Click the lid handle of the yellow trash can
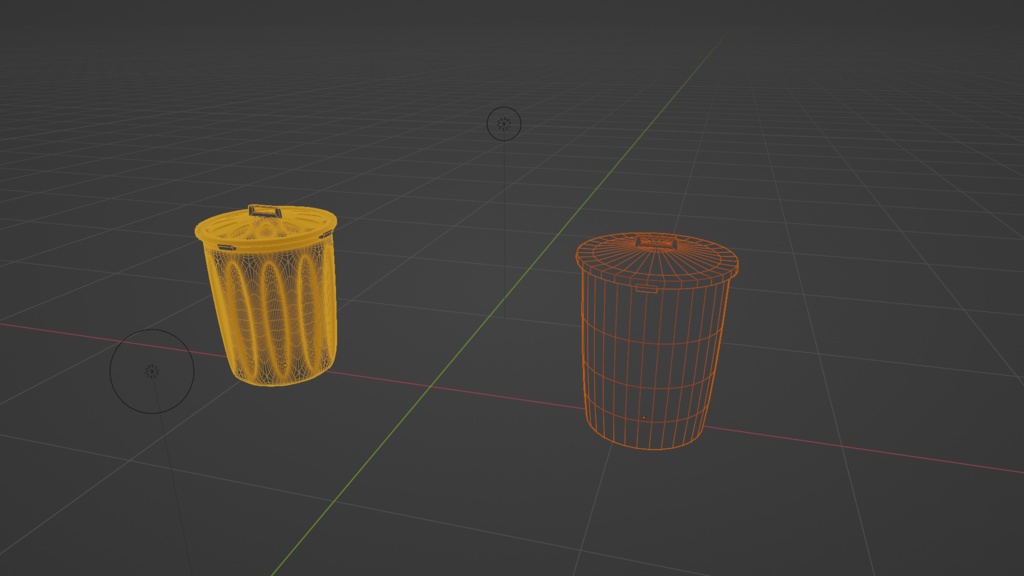 pos(262,212)
